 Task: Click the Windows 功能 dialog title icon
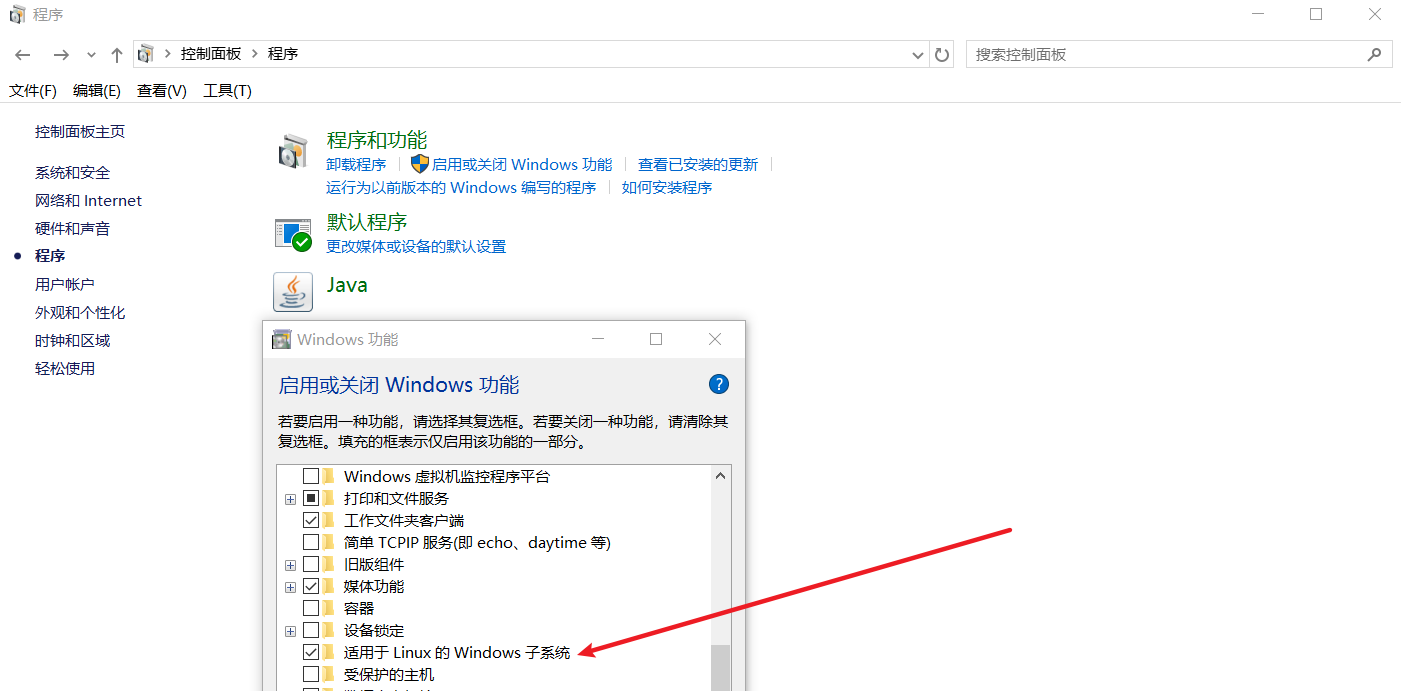pyautogui.click(x=282, y=340)
